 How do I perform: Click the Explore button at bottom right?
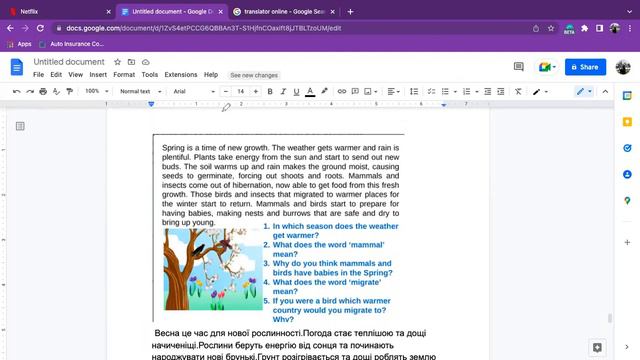tap(597, 347)
